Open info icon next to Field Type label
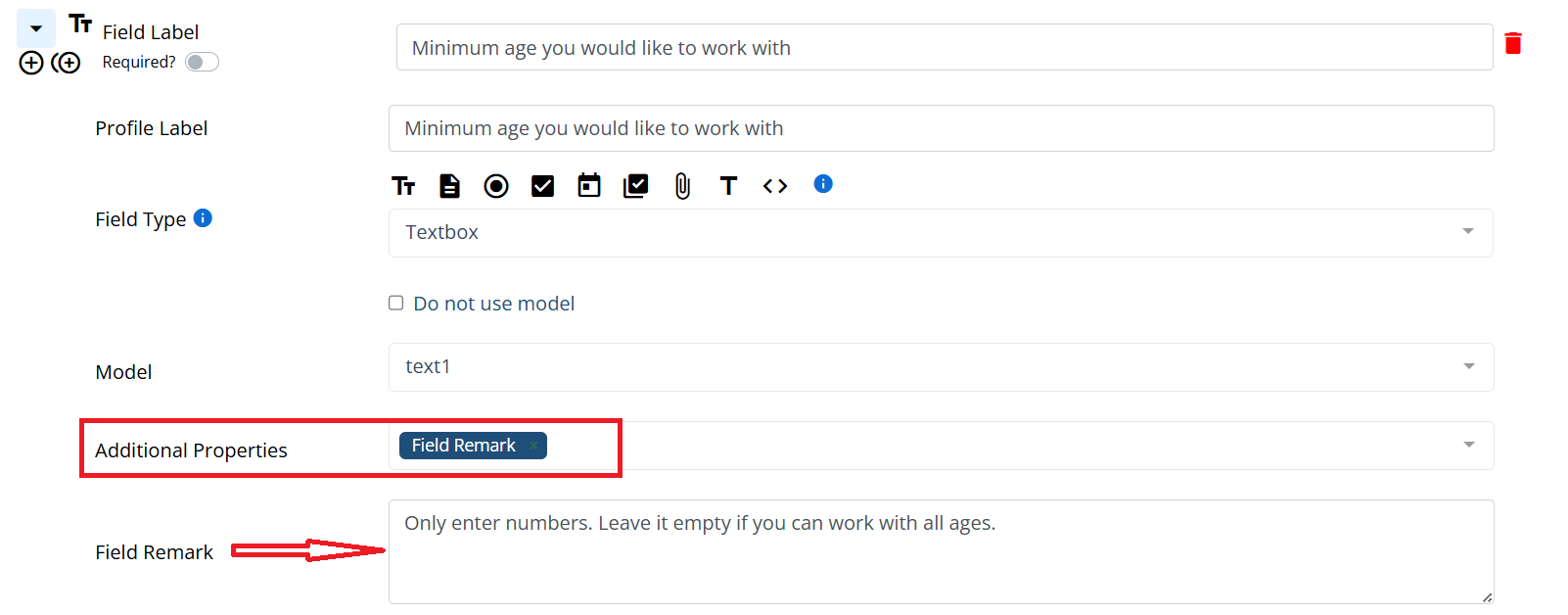Viewport: 1568px width, 615px height. [203, 218]
